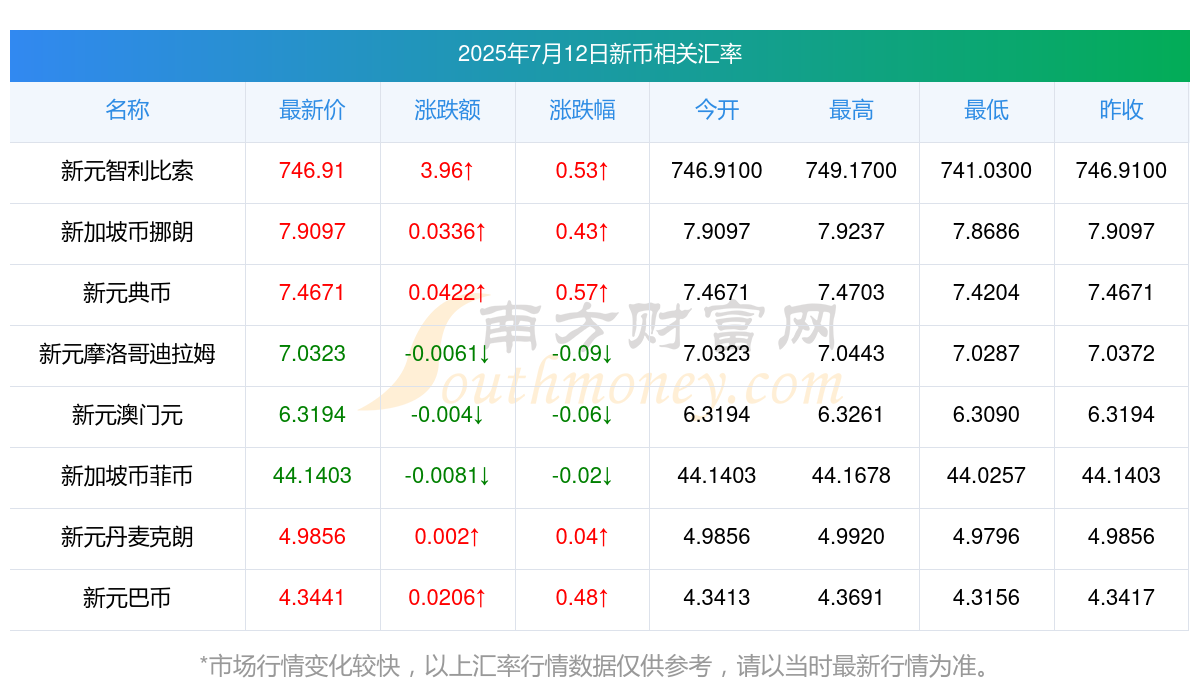Select the previous close 7.0372

[1121, 354]
